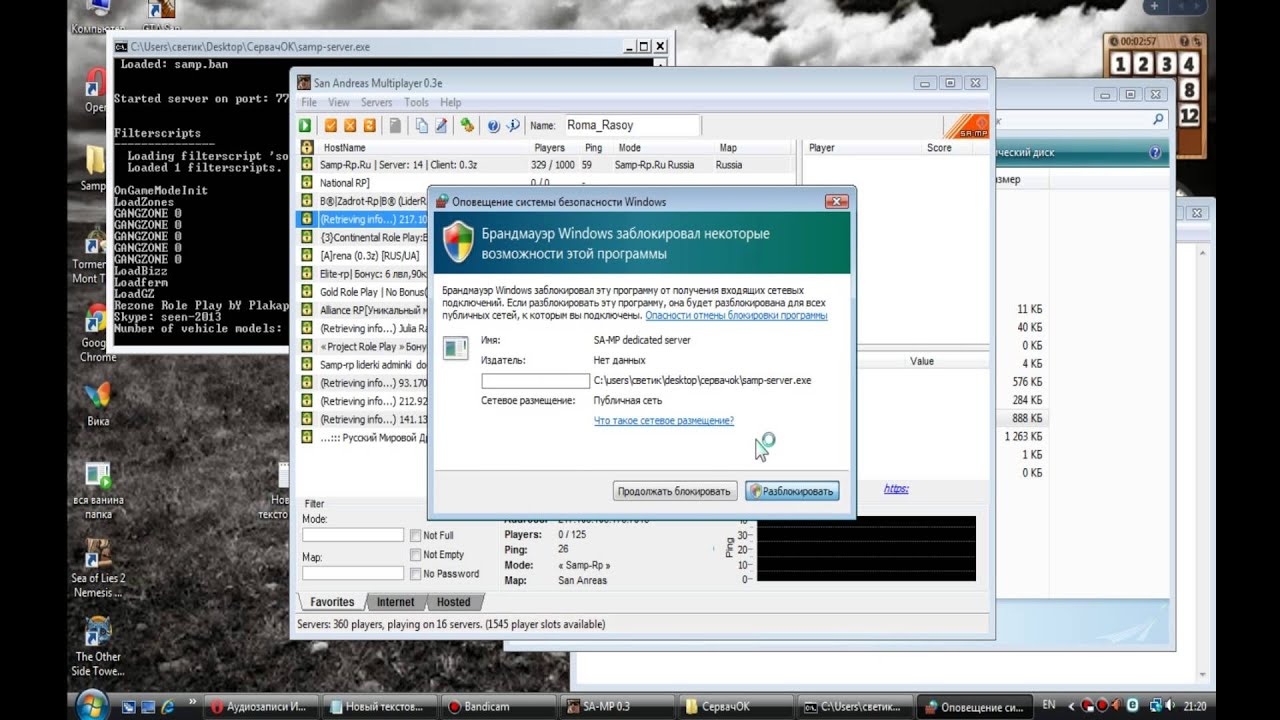Click the Copy Server Info pages icon
This screenshot has height=720, width=1280.
(421, 125)
